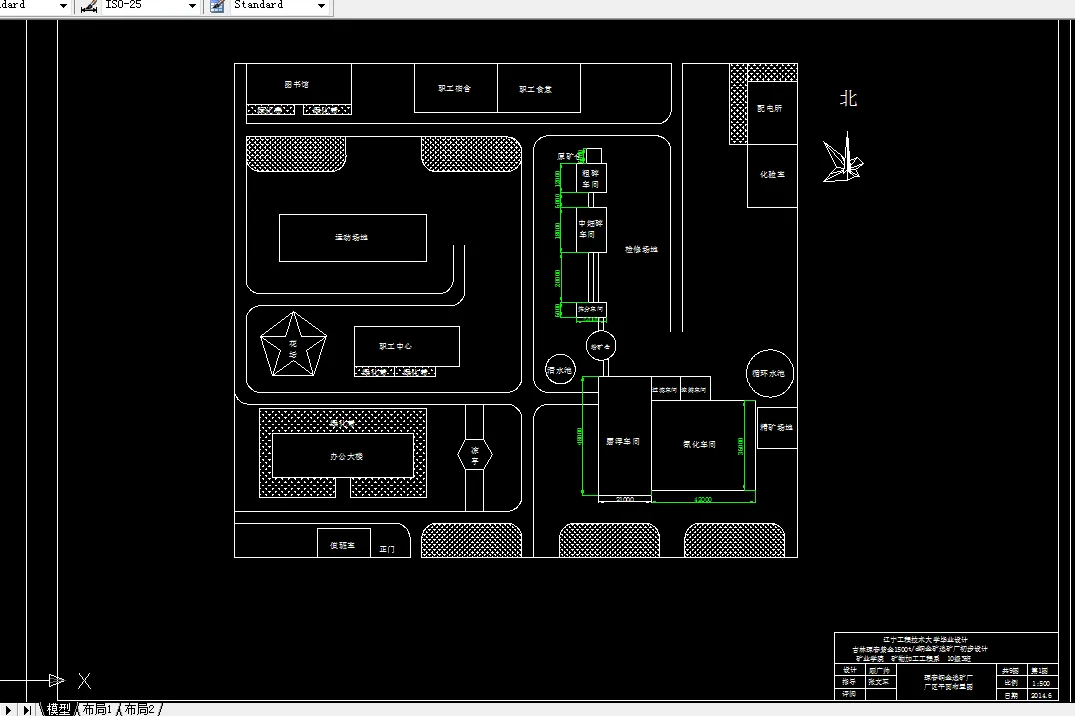Switch to the 布局2 layout tab

tap(139, 709)
